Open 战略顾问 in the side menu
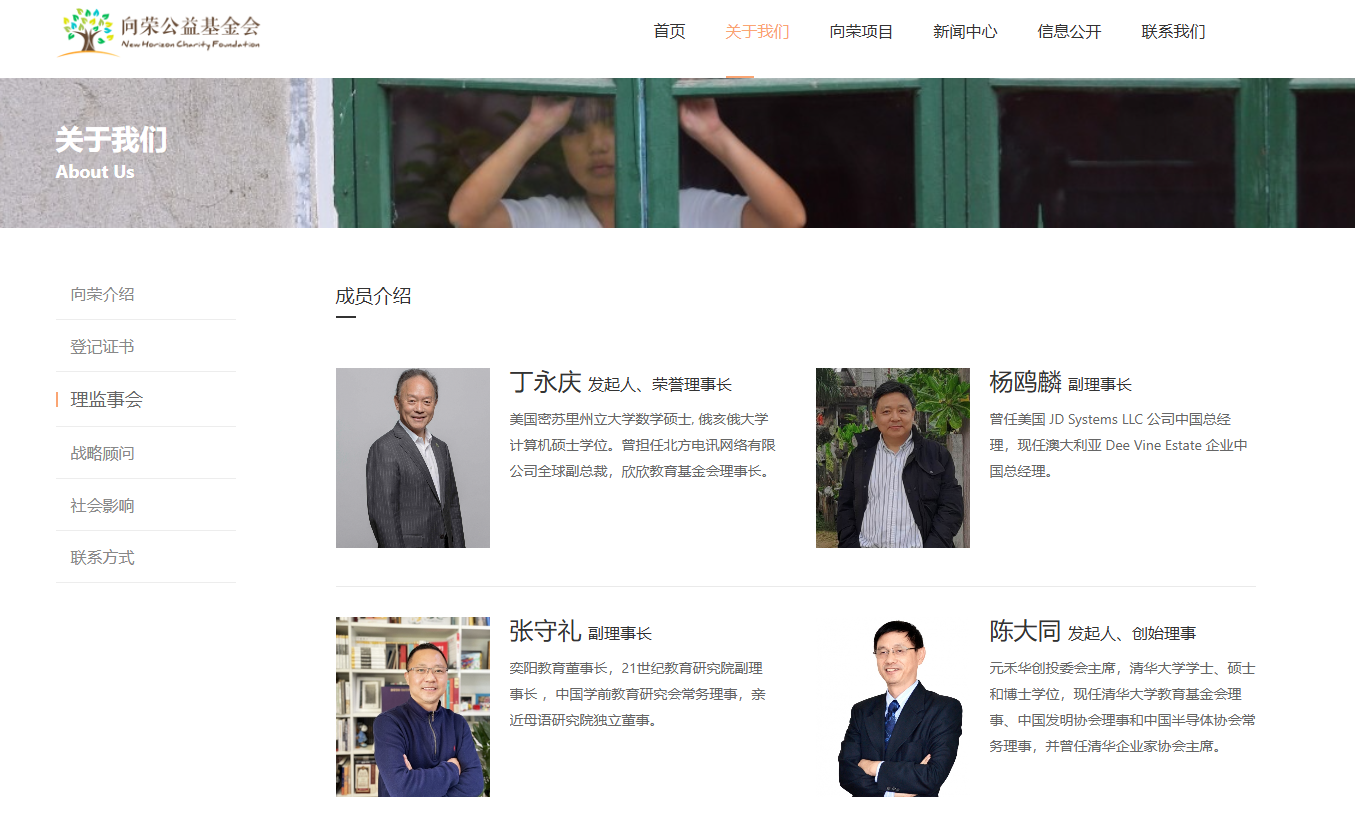This screenshot has width=1355, height=822. coord(146,453)
